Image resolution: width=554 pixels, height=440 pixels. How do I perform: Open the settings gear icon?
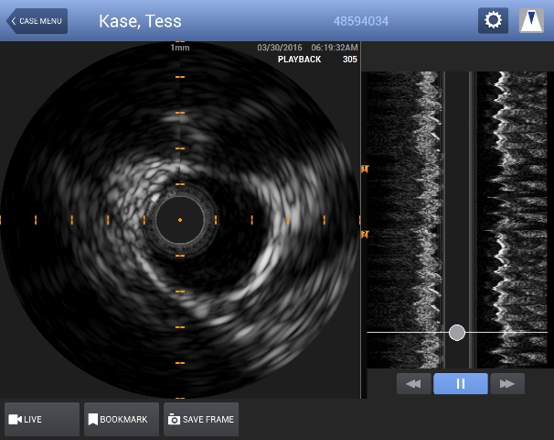click(x=493, y=20)
